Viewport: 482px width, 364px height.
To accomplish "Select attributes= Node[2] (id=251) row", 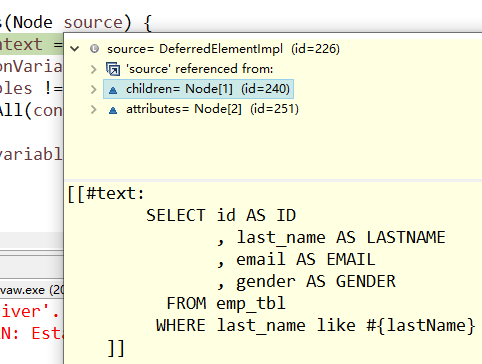I will (x=212, y=109).
